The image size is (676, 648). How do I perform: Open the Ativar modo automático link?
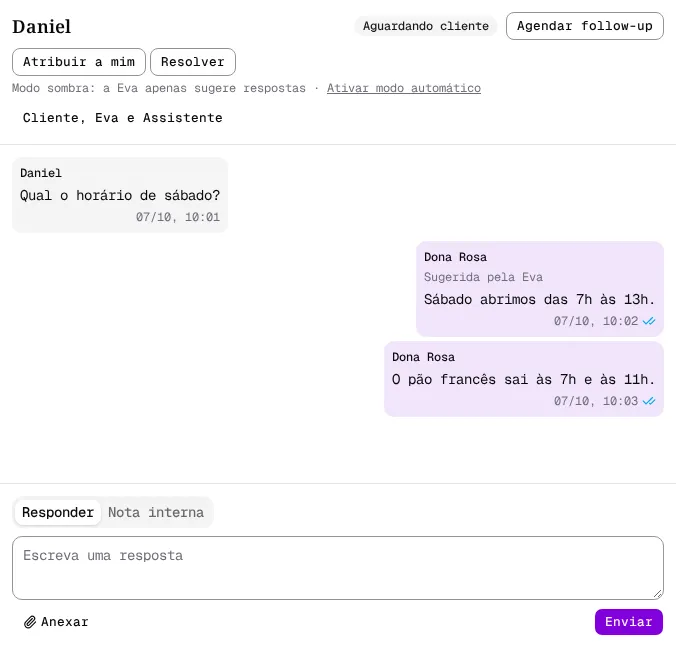point(404,88)
